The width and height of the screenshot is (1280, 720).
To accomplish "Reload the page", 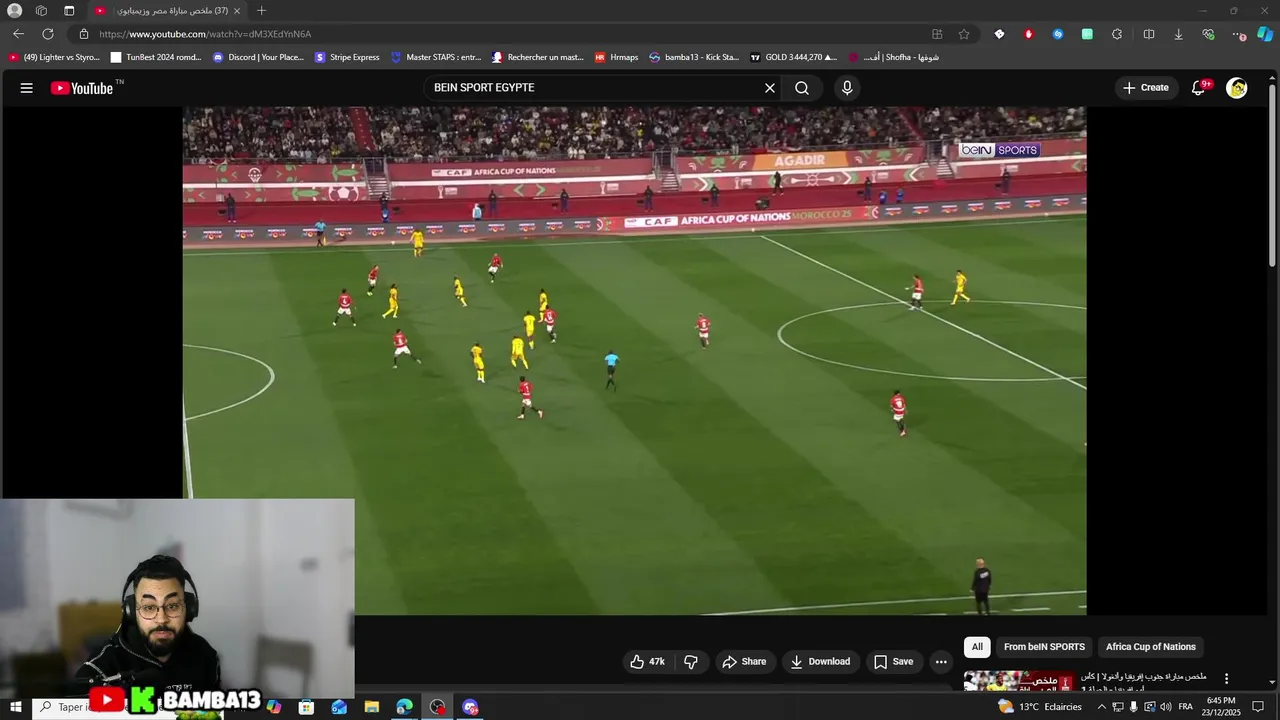I will point(47,34).
